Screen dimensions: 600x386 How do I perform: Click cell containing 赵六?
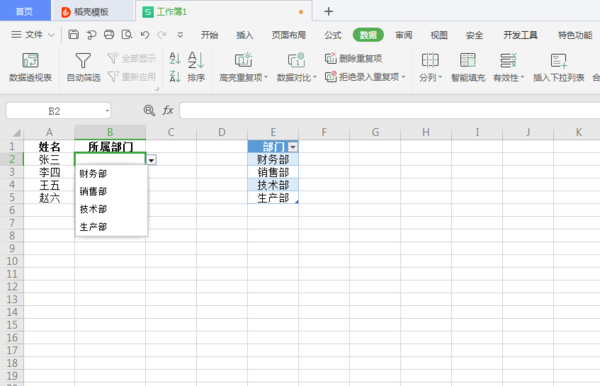pos(49,198)
